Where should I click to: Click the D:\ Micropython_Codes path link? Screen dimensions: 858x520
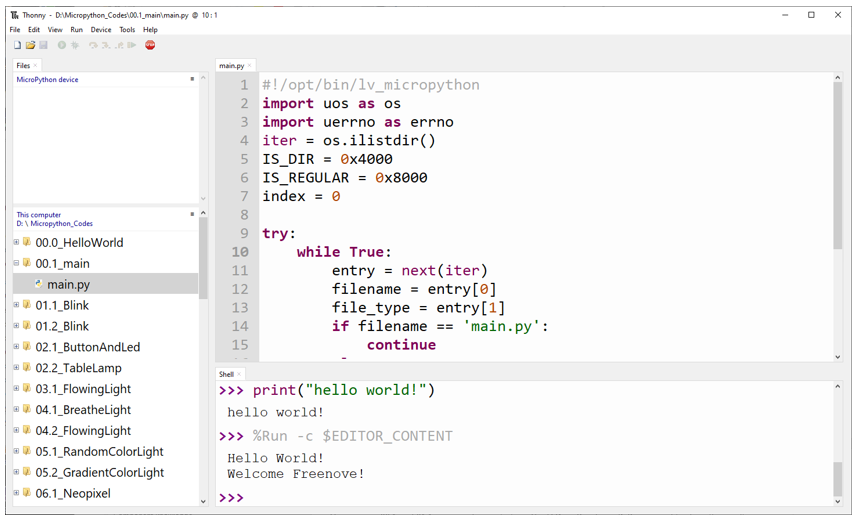(x=54, y=223)
